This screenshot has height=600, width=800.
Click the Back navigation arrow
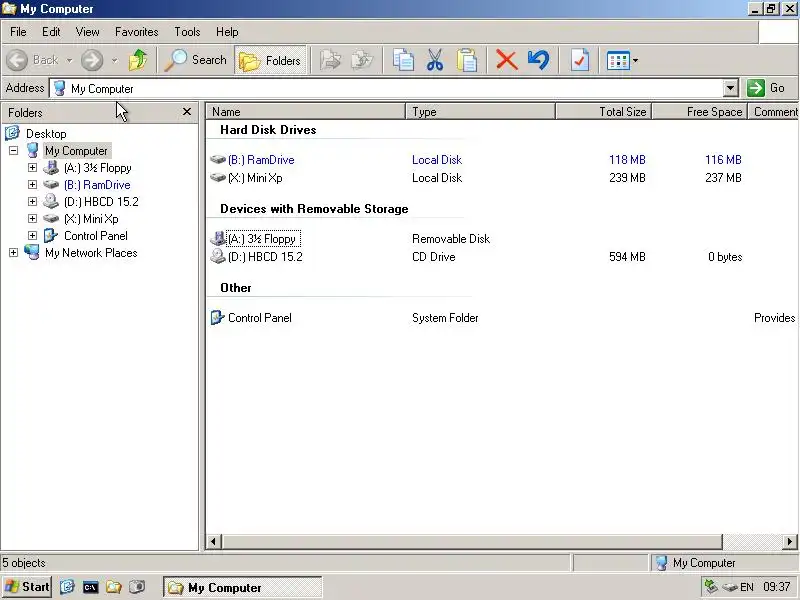click(x=17, y=60)
